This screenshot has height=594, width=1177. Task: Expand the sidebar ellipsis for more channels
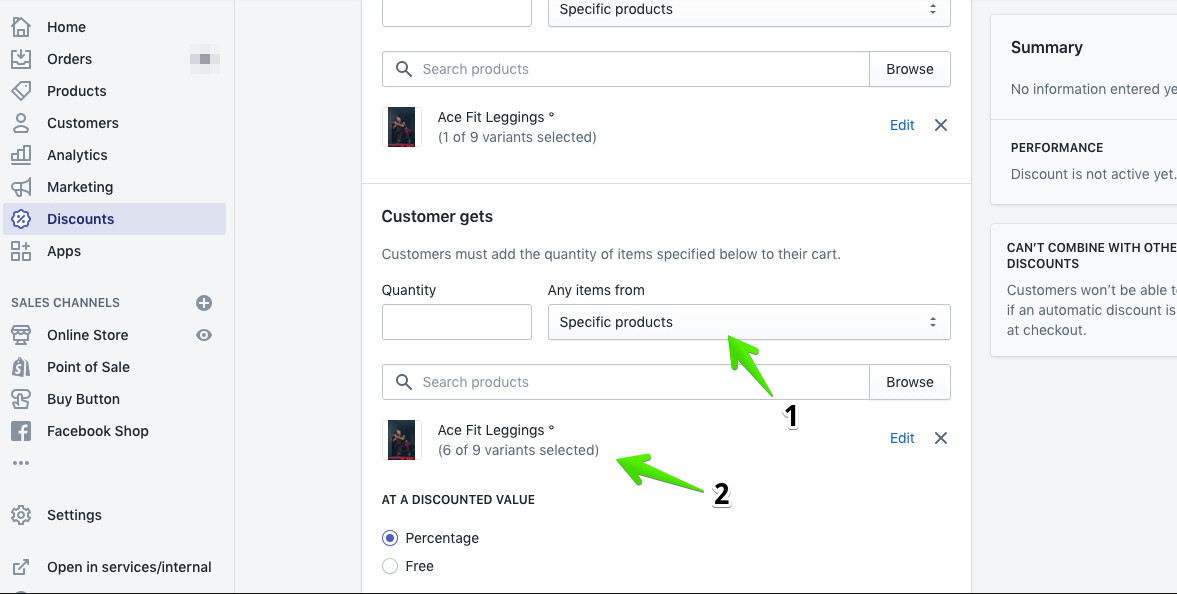(21, 463)
